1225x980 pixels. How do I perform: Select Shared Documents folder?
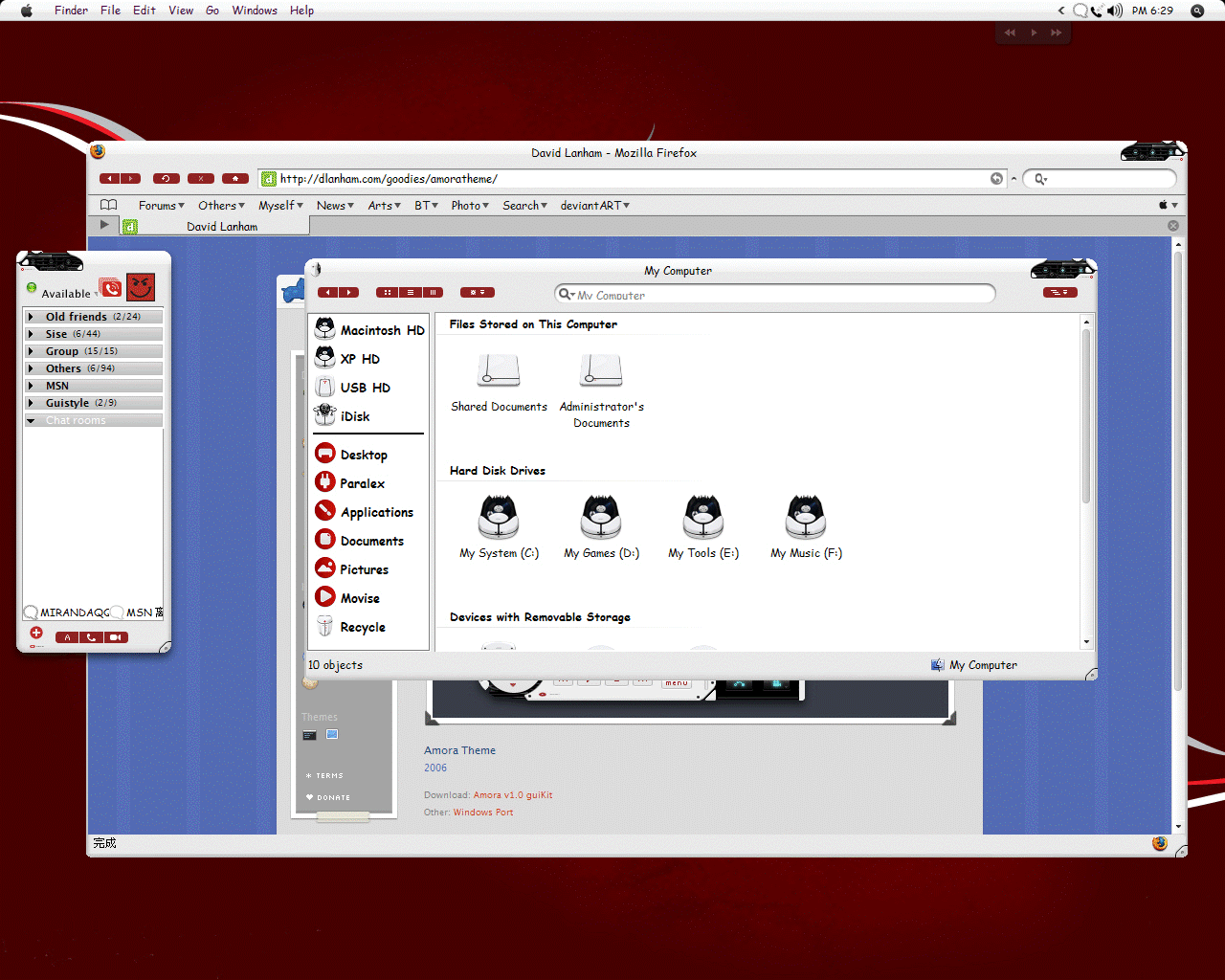pos(499,383)
